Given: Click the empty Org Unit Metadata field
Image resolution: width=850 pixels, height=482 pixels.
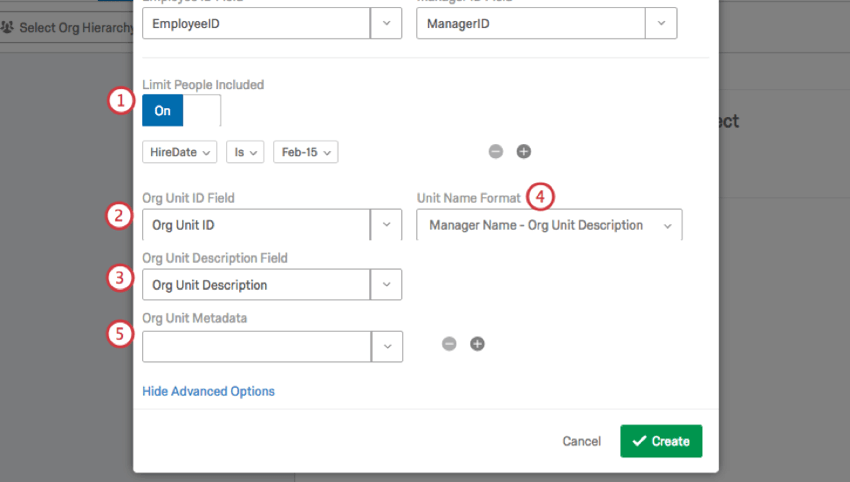Looking at the screenshot, I should click(x=256, y=346).
